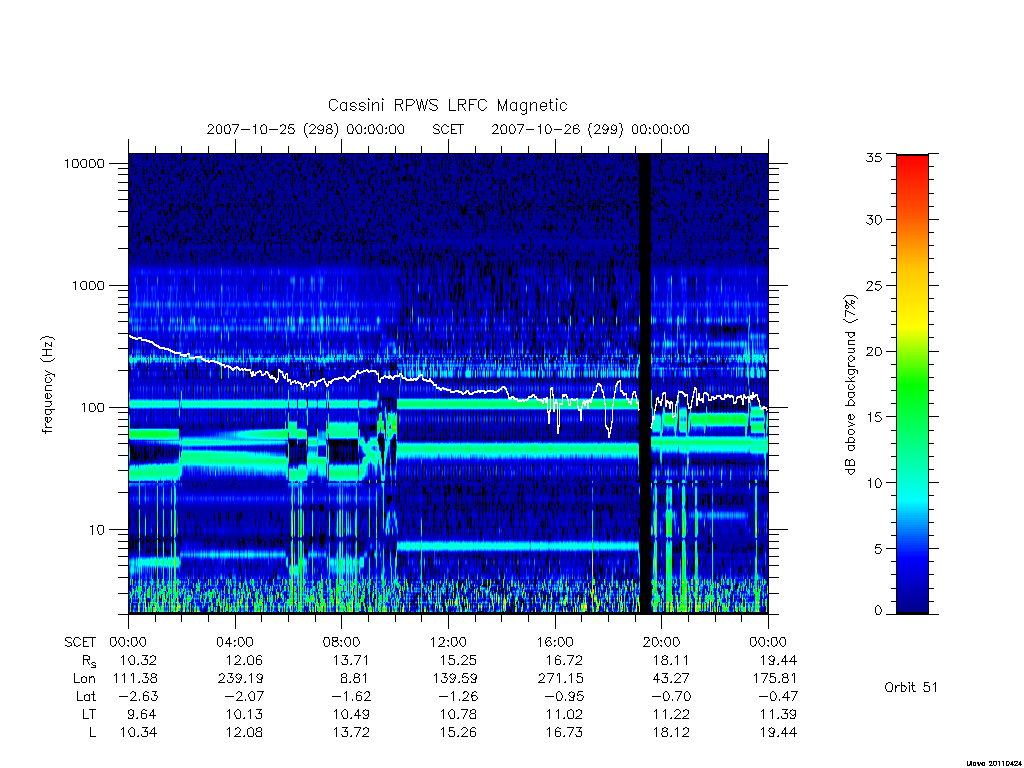Click the 'Lon' row label
This screenshot has width=1024, height=768.
pyautogui.click(x=84, y=679)
